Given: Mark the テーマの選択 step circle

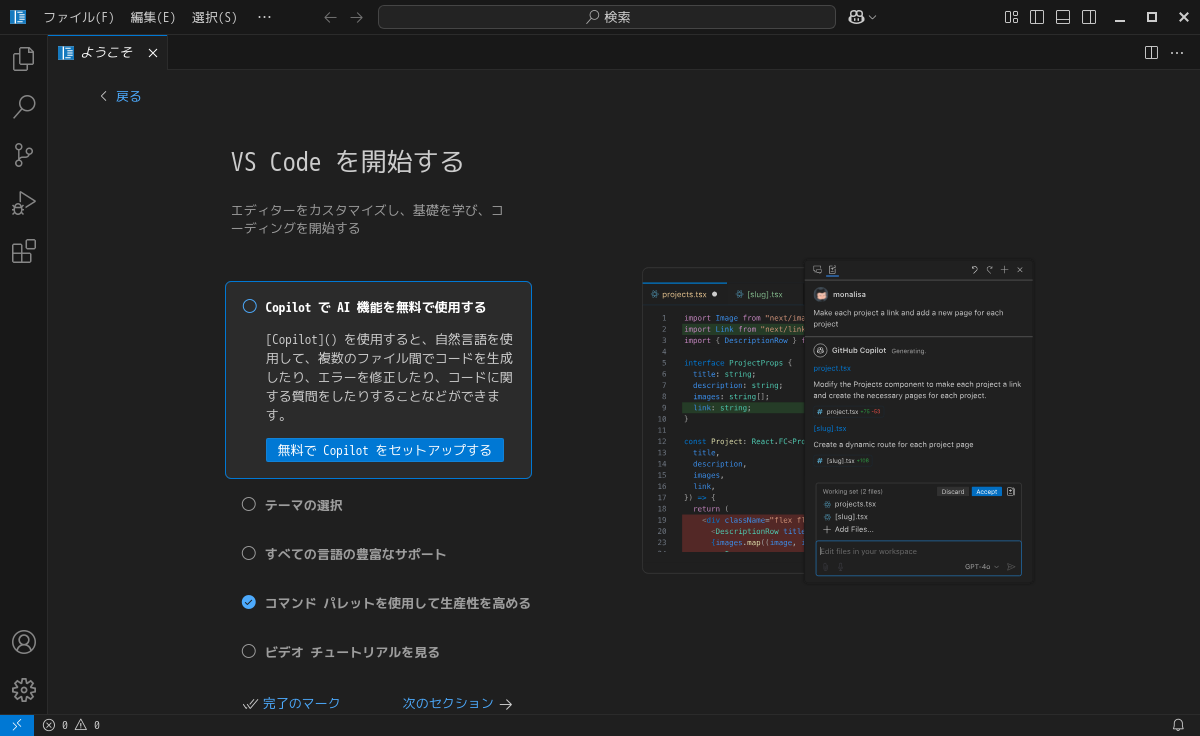Looking at the screenshot, I should [x=249, y=504].
